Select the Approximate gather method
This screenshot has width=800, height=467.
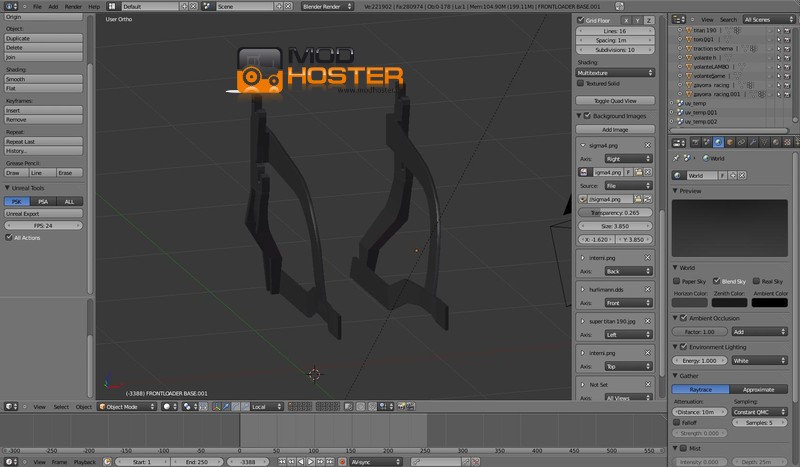759,389
